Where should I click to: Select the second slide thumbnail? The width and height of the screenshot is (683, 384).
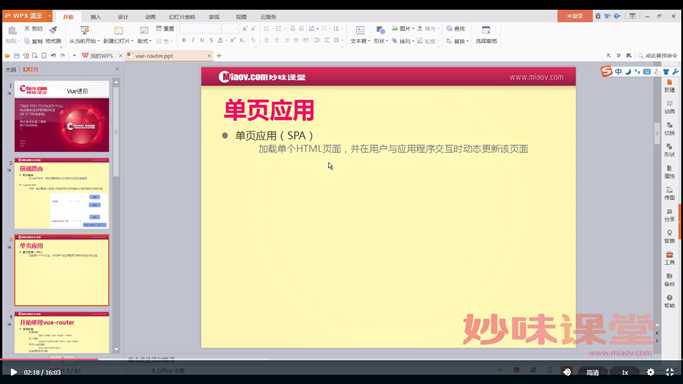coord(62,193)
